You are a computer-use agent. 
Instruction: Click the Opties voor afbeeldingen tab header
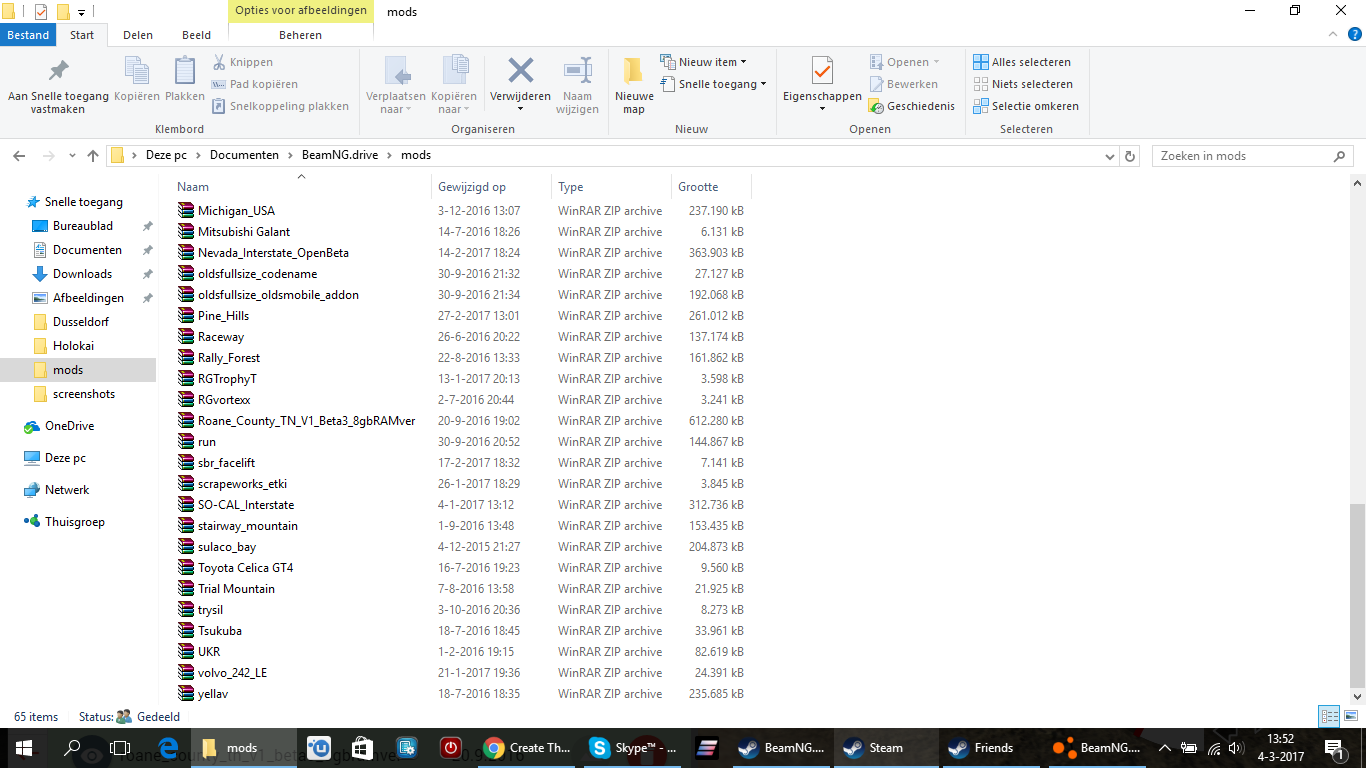coord(300,11)
